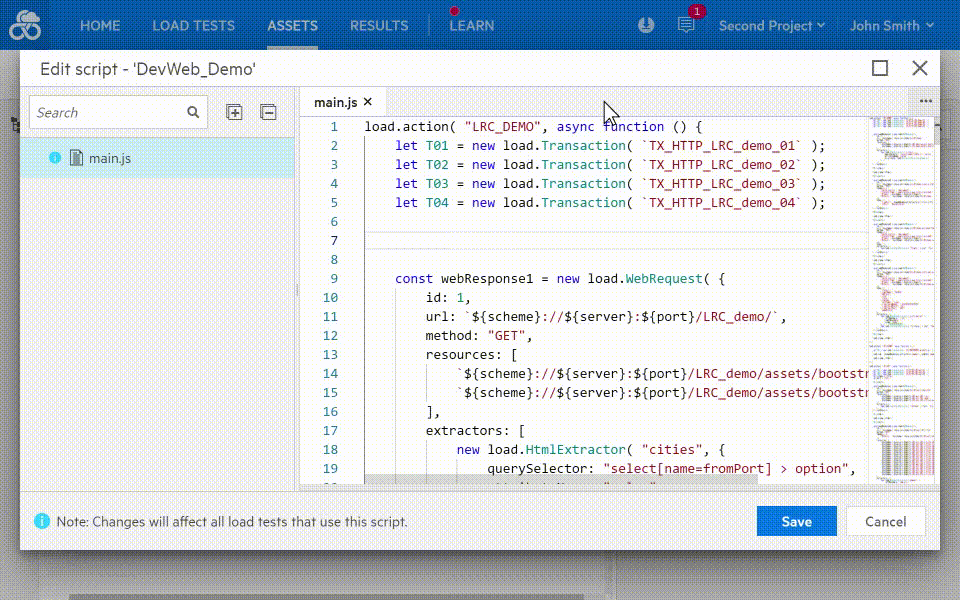Open the editor options ellipsis menu

[925, 100]
